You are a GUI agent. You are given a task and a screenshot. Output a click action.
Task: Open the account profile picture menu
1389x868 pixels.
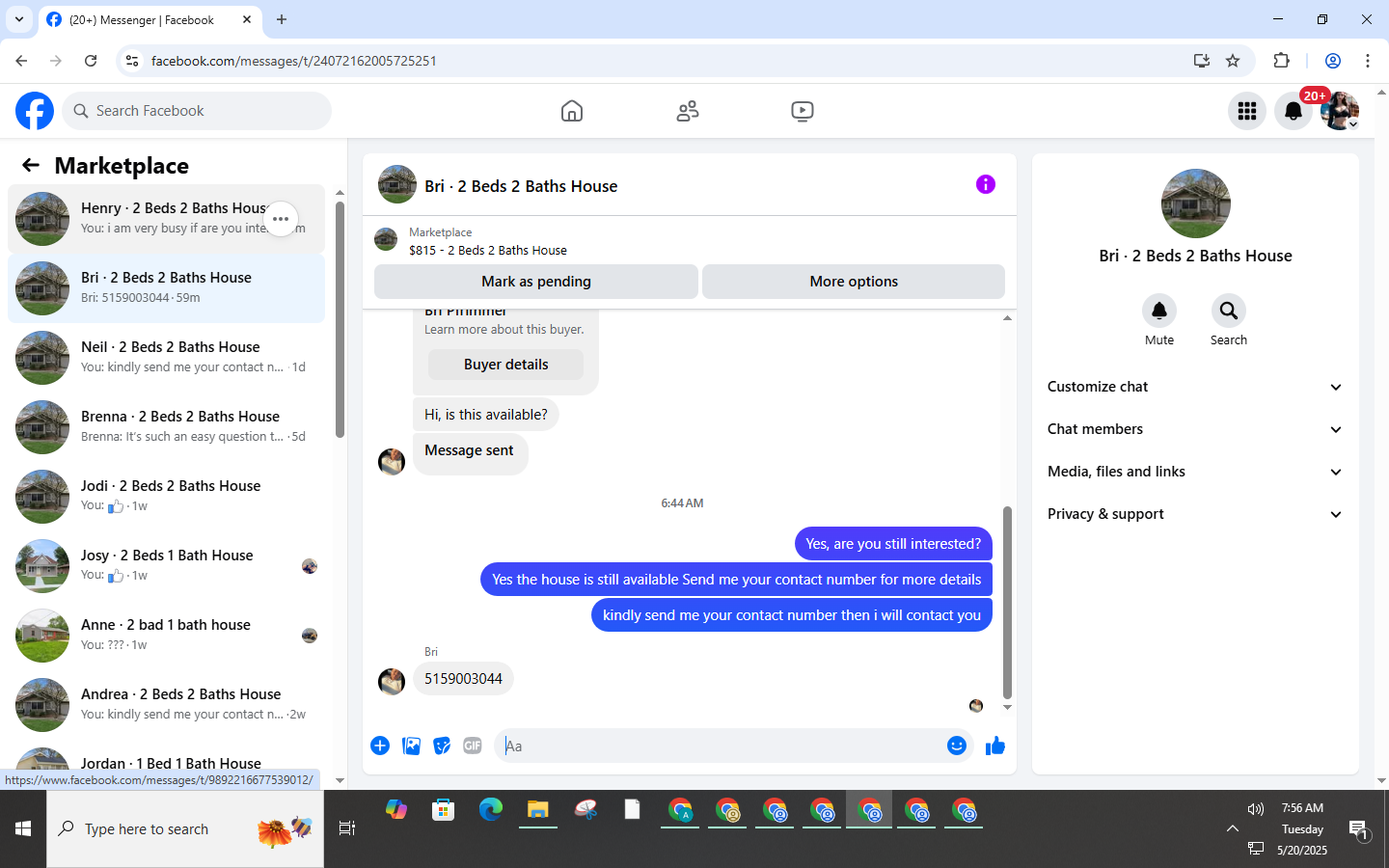(1340, 111)
